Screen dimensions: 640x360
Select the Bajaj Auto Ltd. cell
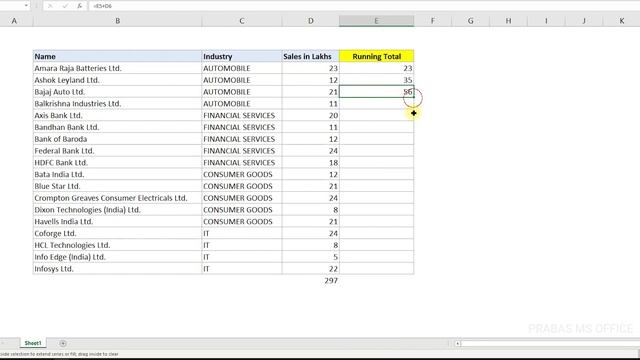coord(117,92)
